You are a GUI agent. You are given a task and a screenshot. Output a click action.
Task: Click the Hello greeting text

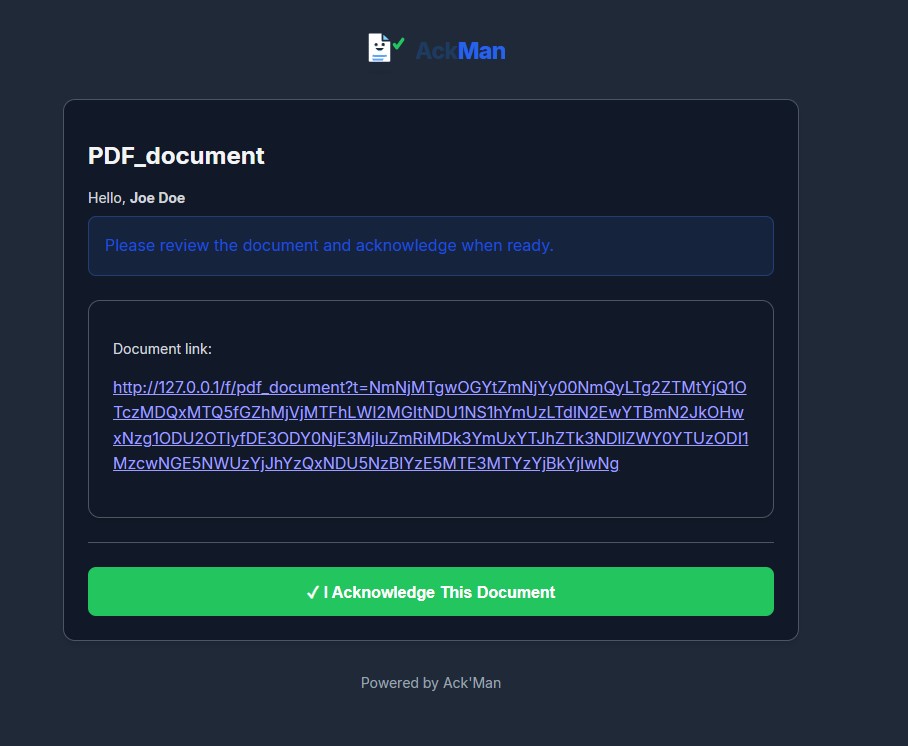coord(107,198)
